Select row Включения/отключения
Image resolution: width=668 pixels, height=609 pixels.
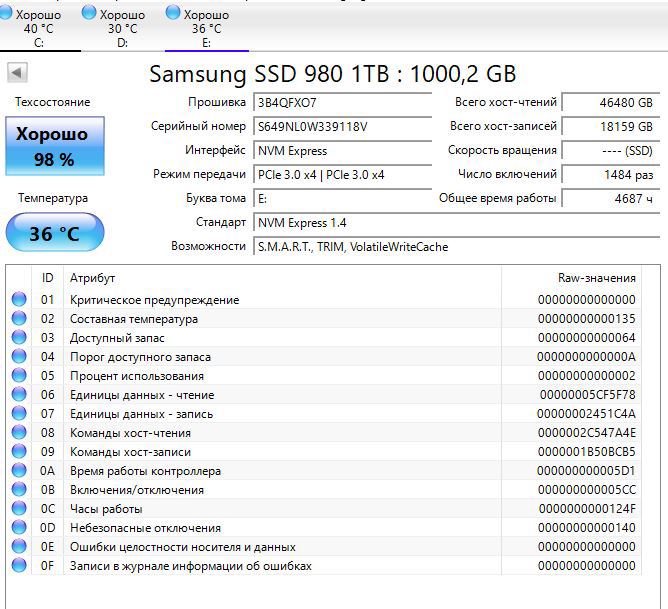pyautogui.click(x=324, y=490)
